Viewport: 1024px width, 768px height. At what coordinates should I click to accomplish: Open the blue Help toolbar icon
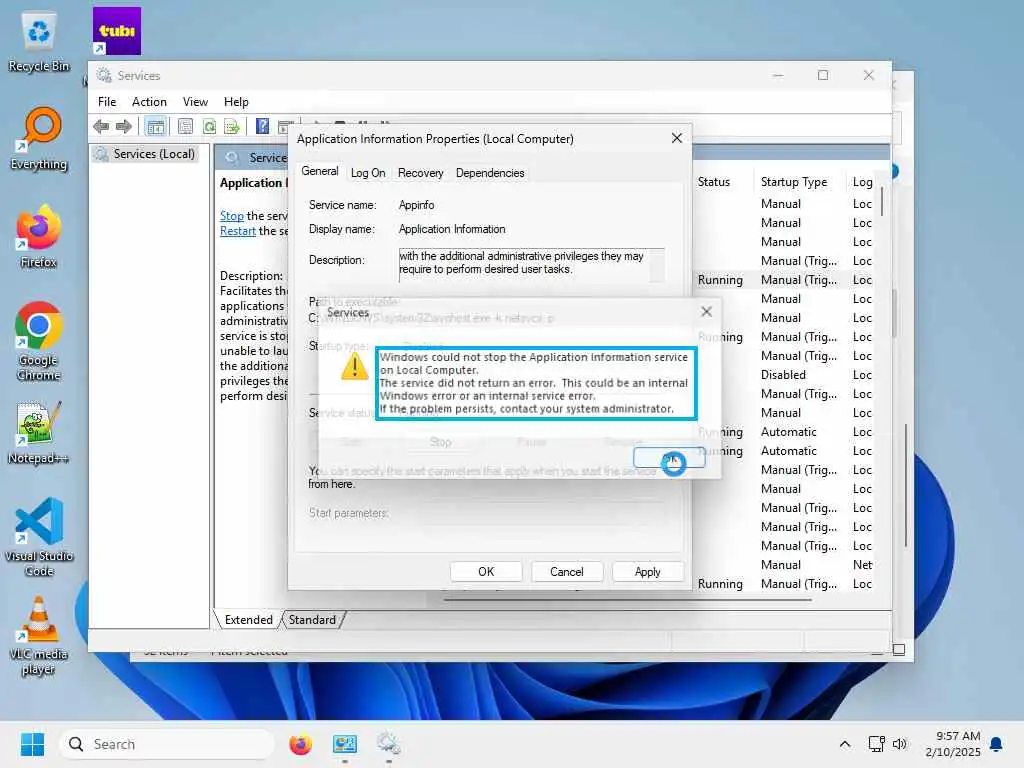(263, 126)
